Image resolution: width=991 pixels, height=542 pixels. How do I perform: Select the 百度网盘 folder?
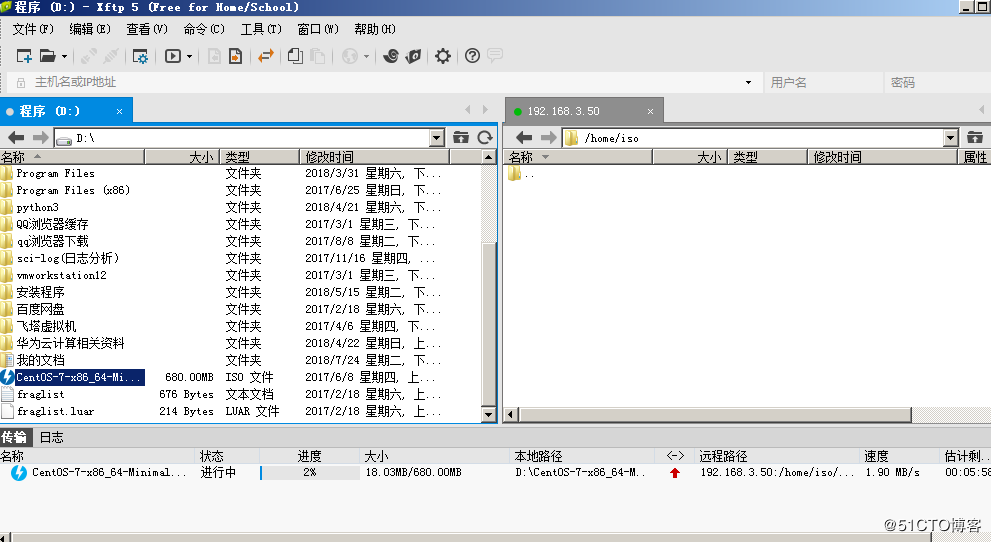(40, 310)
